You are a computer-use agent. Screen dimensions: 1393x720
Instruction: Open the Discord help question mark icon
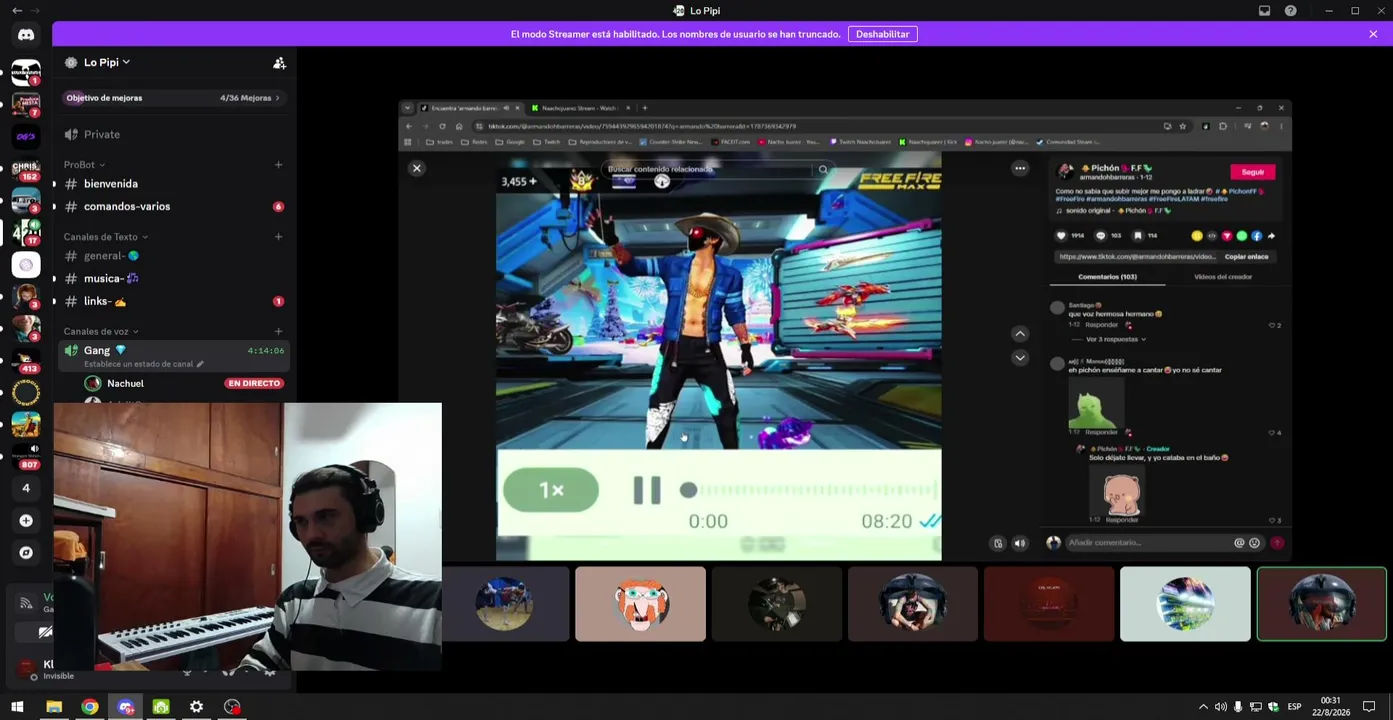pos(1291,11)
